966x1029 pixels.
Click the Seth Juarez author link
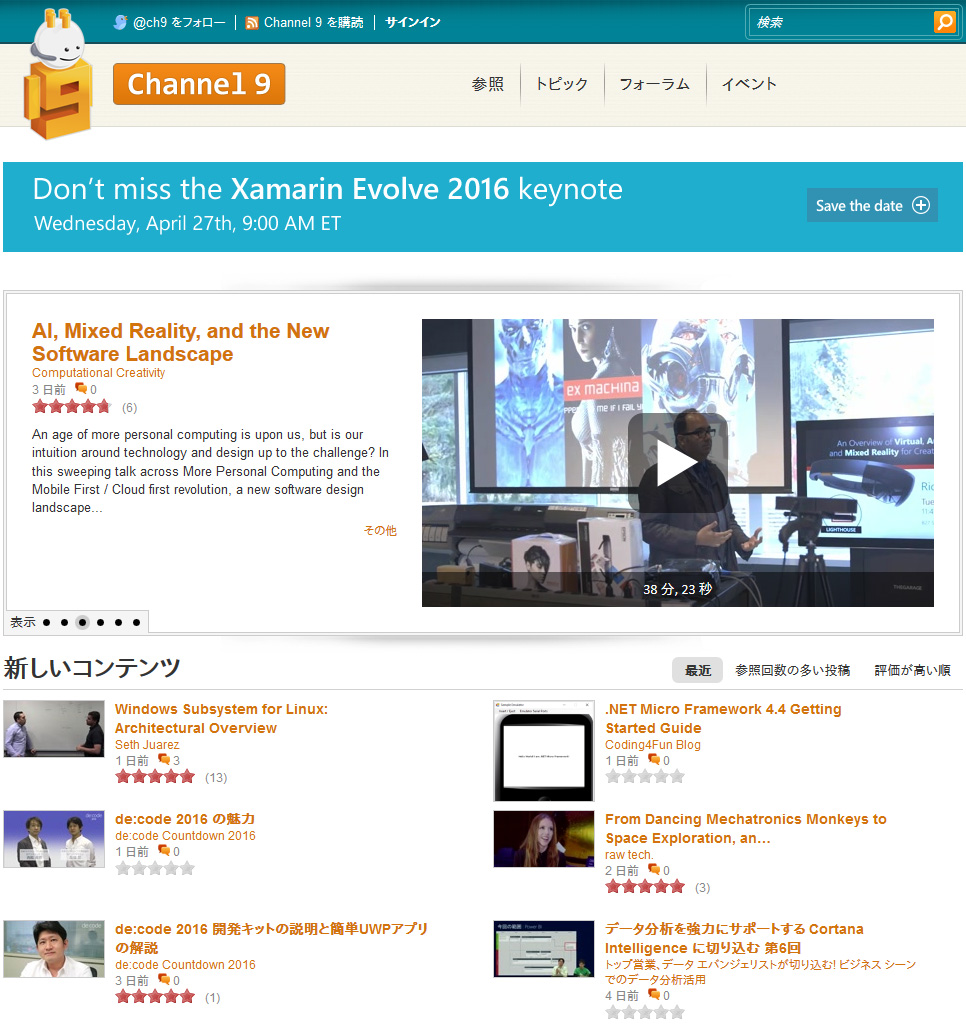coord(147,745)
